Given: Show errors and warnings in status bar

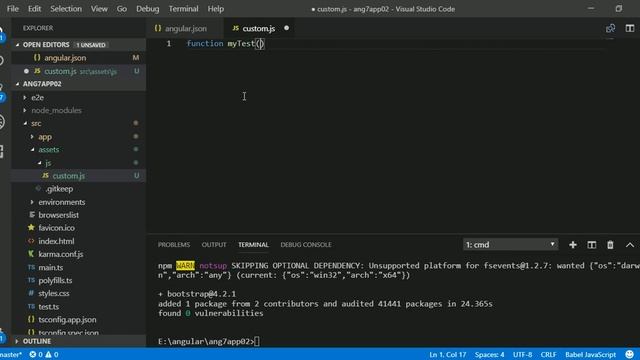Looking at the screenshot, I should (44, 355).
